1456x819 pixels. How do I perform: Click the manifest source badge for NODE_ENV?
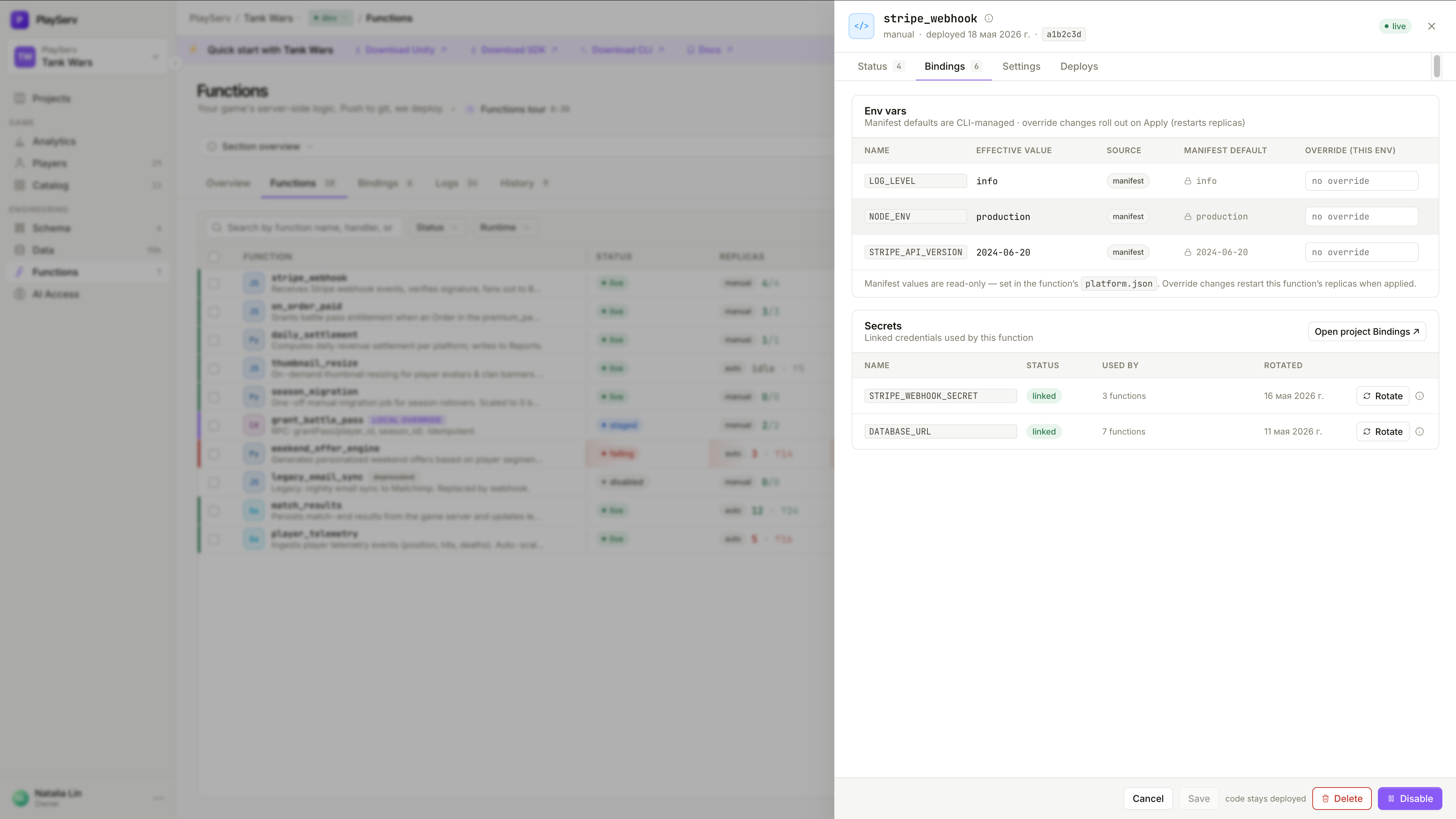1128,217
